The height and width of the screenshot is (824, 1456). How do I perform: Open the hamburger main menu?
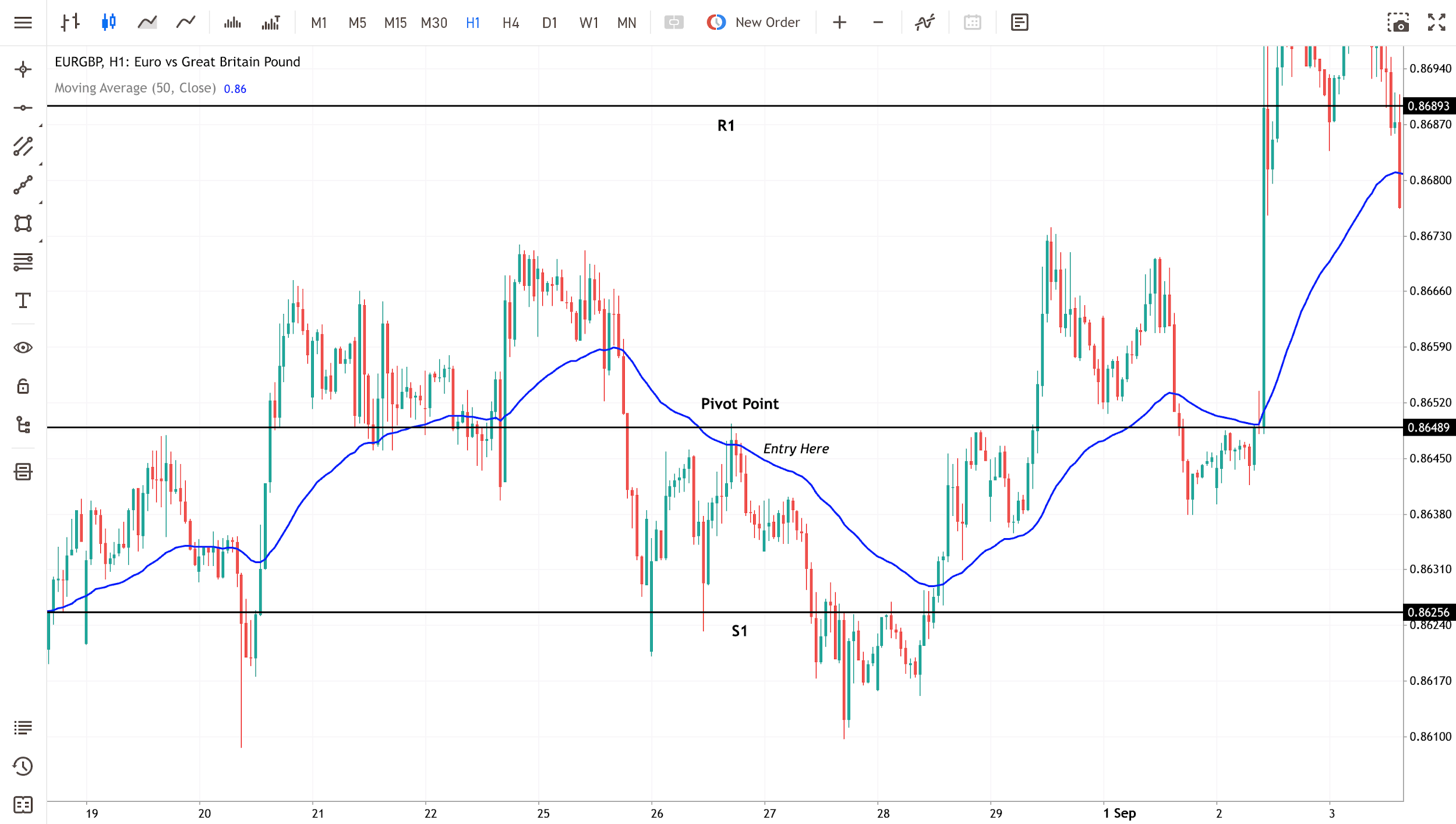pos(23,23)
